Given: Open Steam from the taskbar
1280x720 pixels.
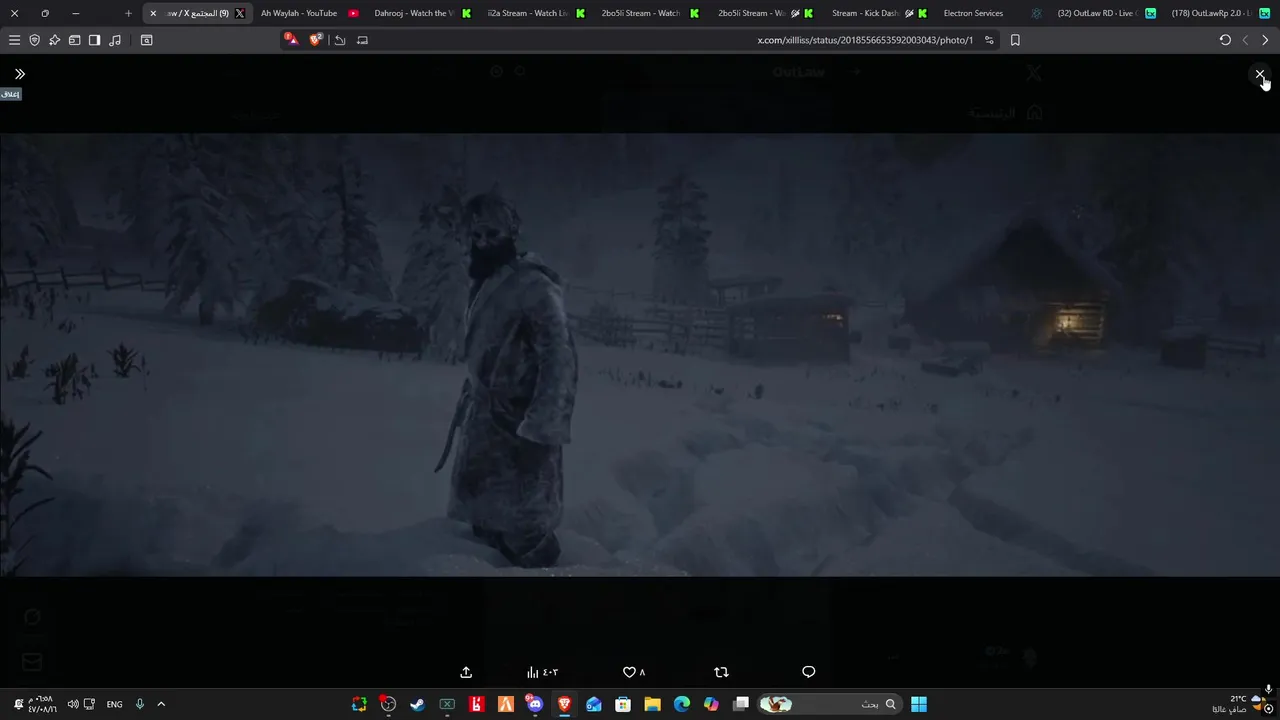Looking at the screenshot, I should pos(417,704).
